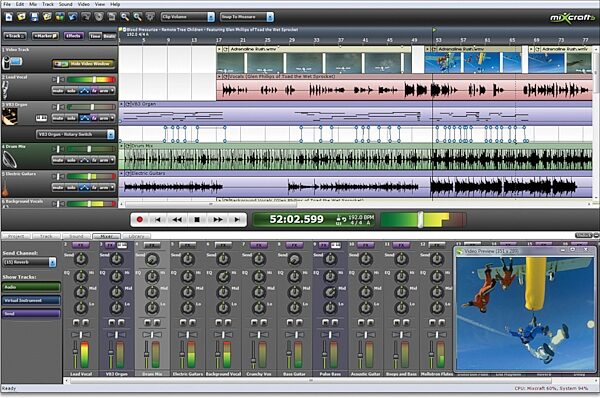Click the video camera icon on Video Track

[11, 62]
